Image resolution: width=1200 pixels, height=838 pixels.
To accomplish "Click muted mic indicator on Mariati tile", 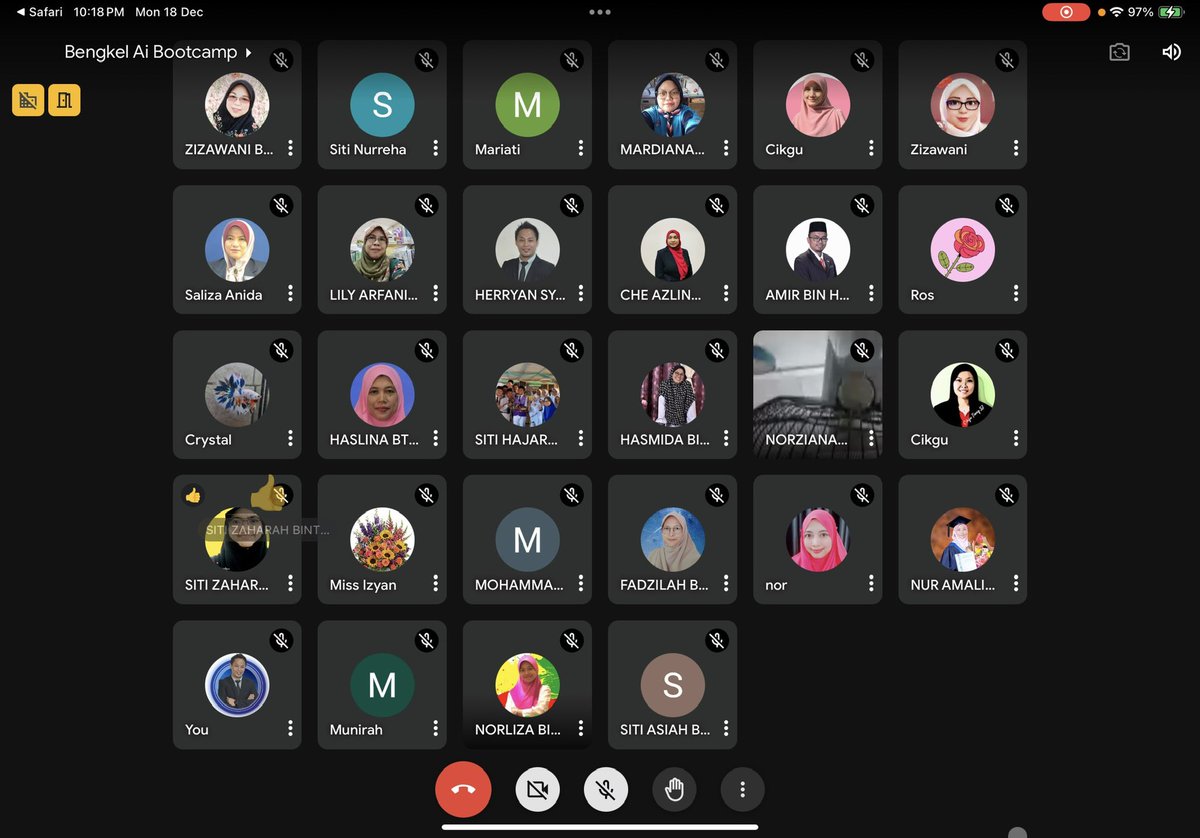I will [x=572, y=61].
